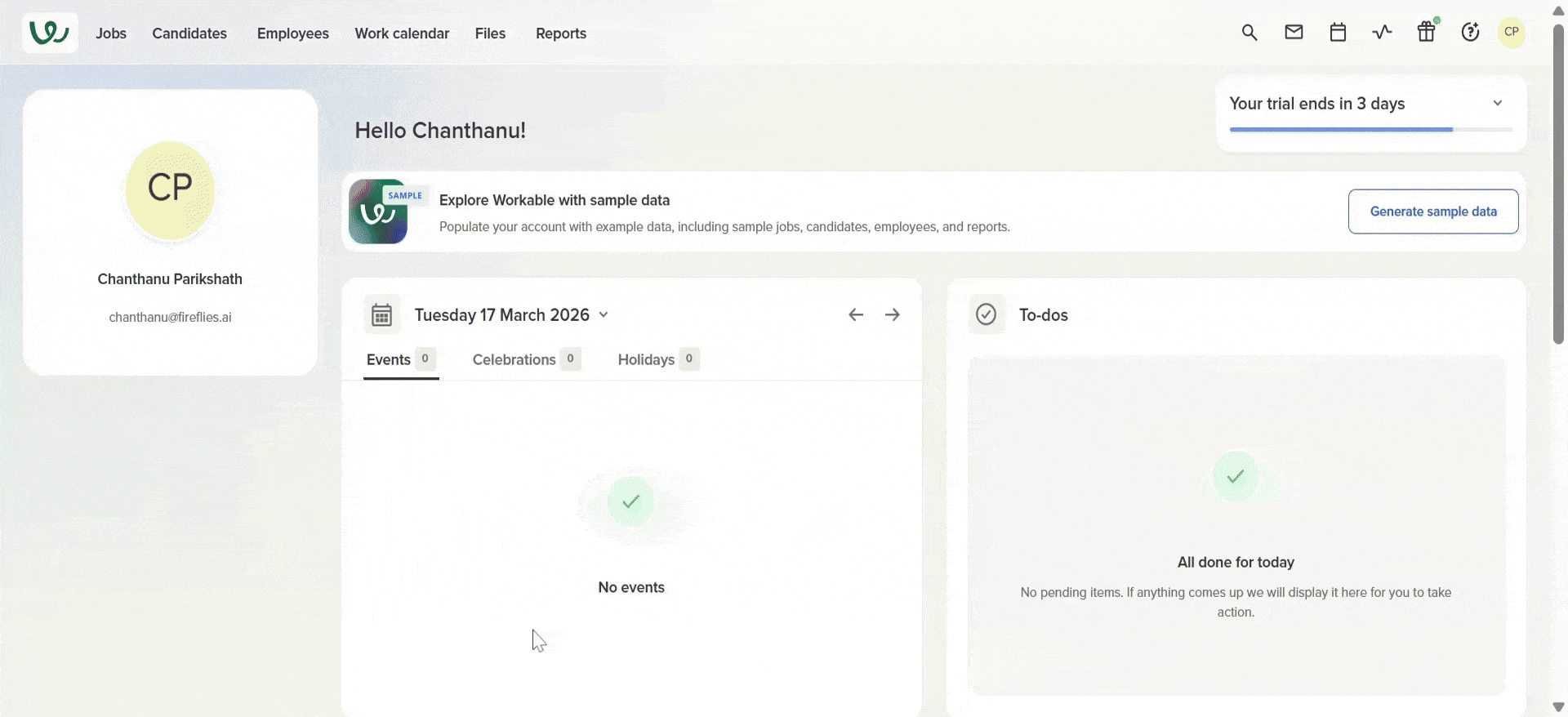The width and height of the screenshot is (1568, 717).
Task: Go to previous day arrow
Action: click(856, 314)
